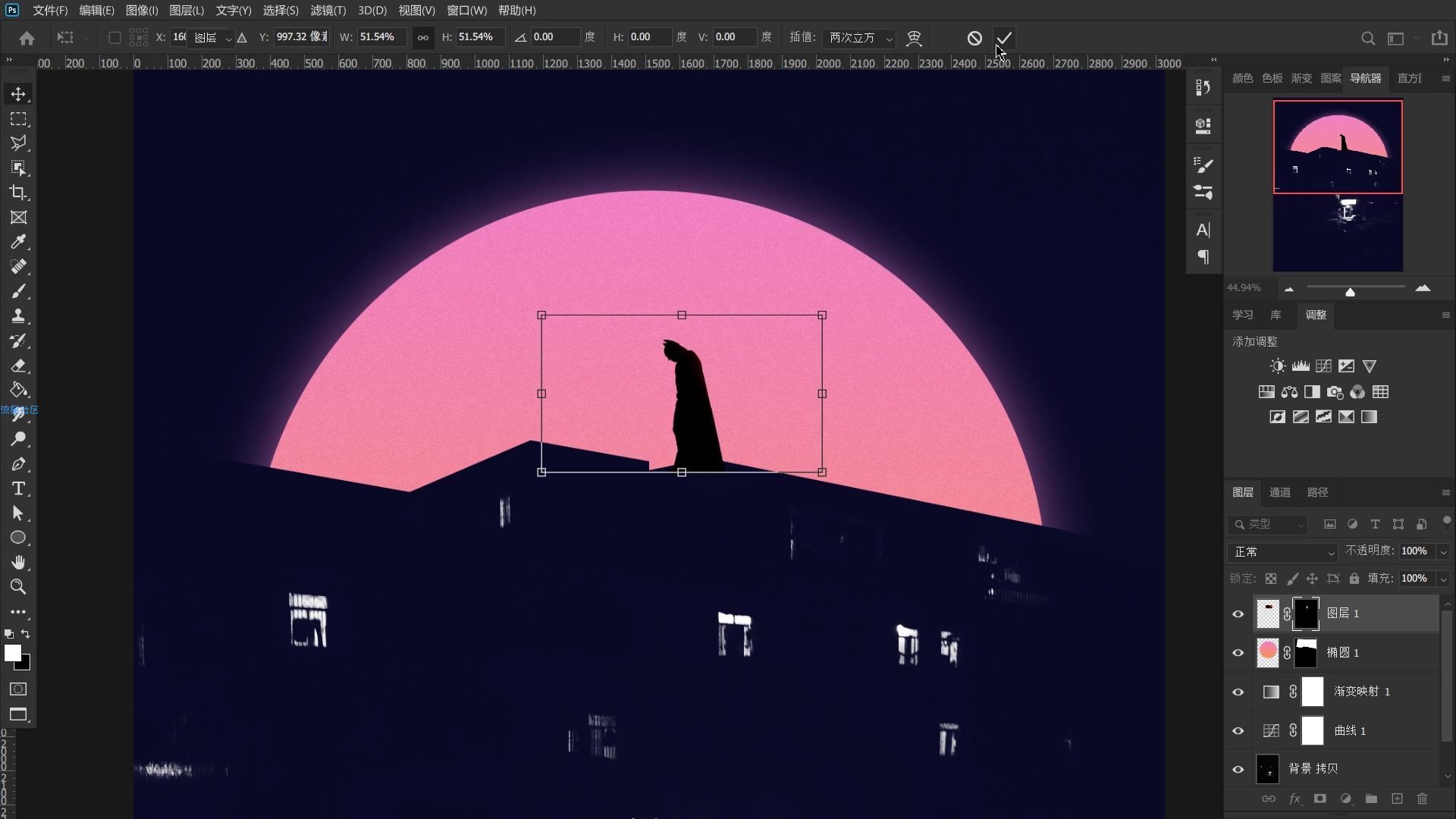Switch to the 色板 tab

[1272, 78]
